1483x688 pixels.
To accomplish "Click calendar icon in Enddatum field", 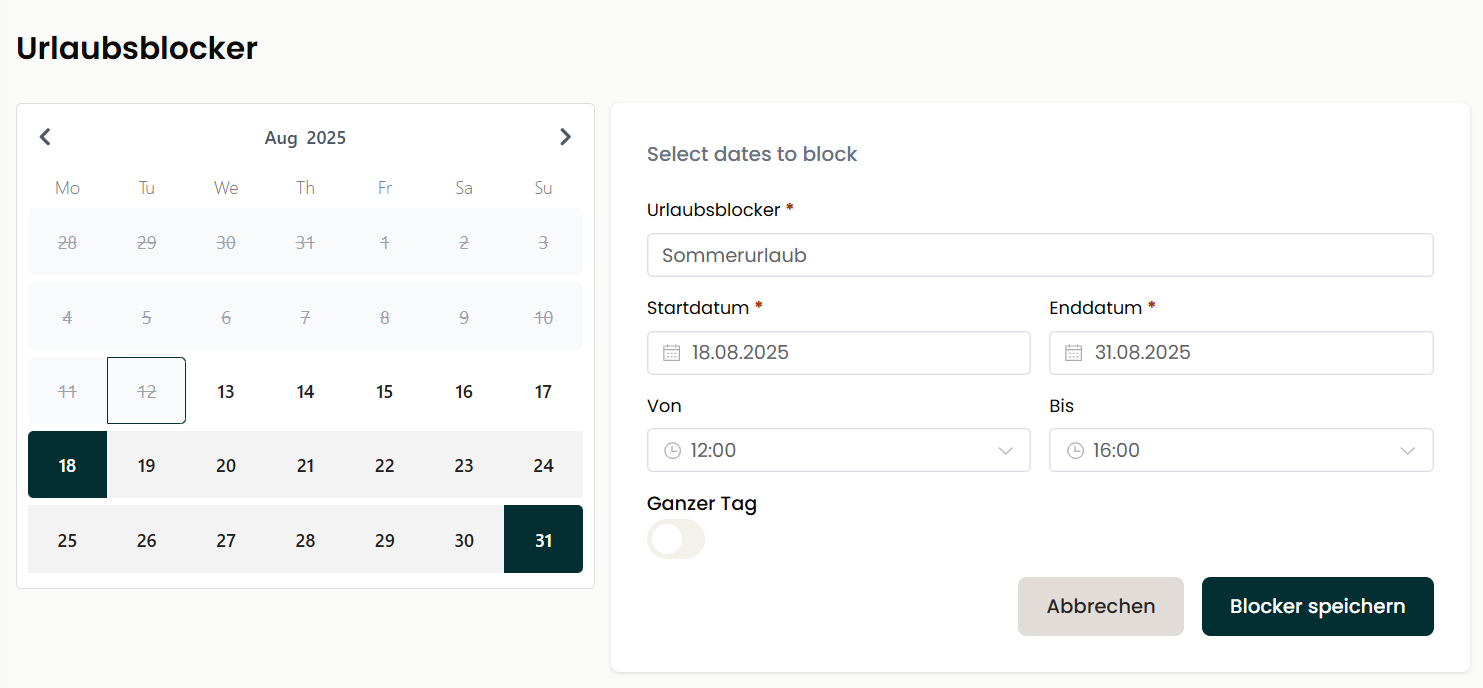I will coord(1074,353).
